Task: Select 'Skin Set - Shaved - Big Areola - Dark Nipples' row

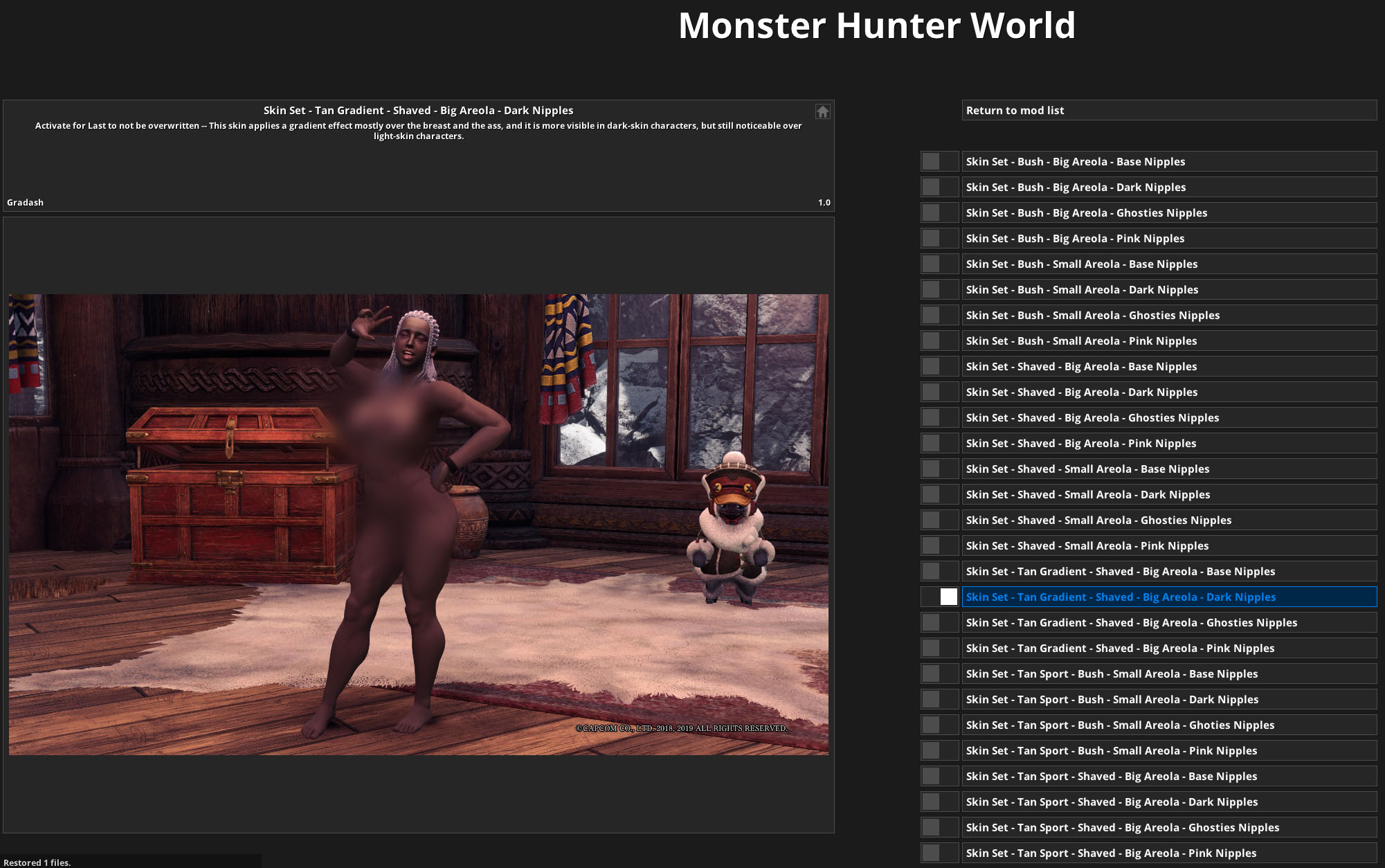Action: 1169,392
